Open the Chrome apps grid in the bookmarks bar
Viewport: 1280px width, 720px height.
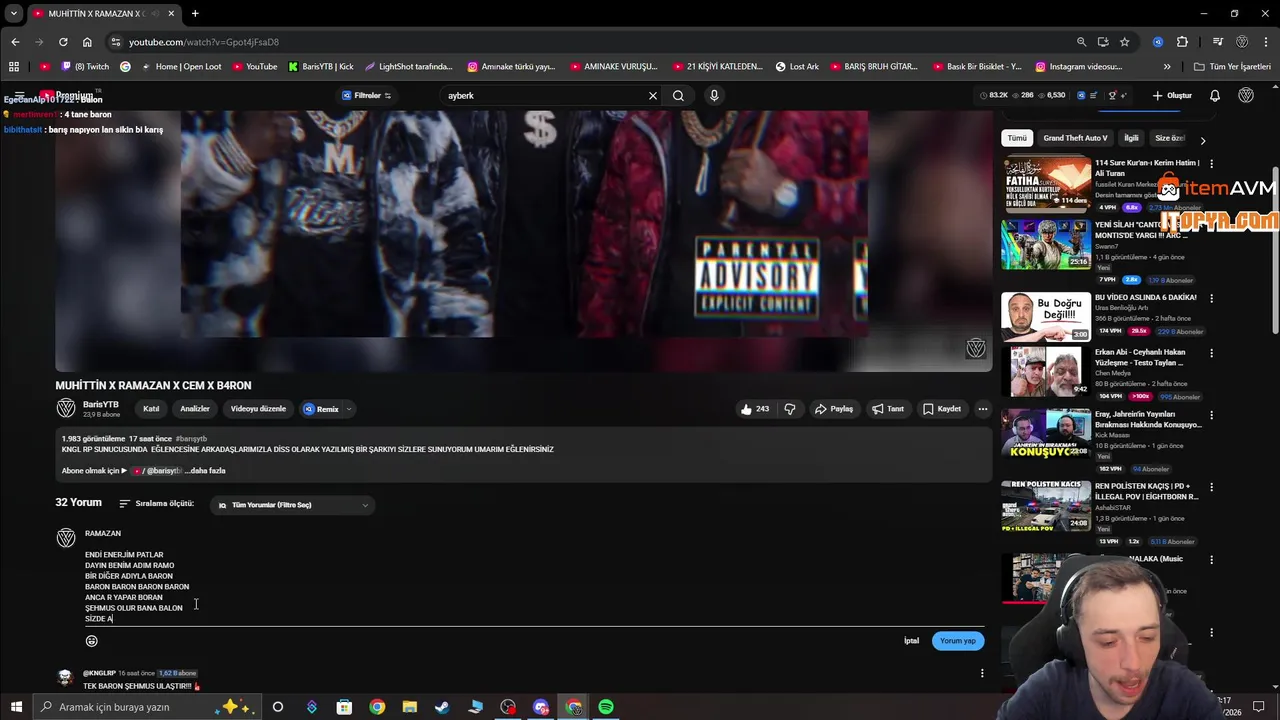14,67
